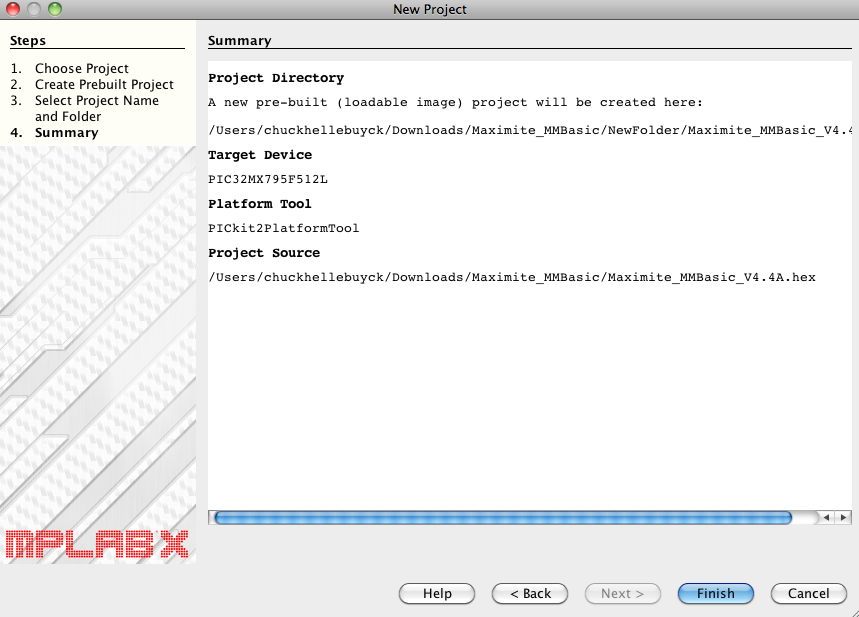Viewport: 859px width, 617px height.
Task: Zoom the window with the green button
Action: pos(54,9)
